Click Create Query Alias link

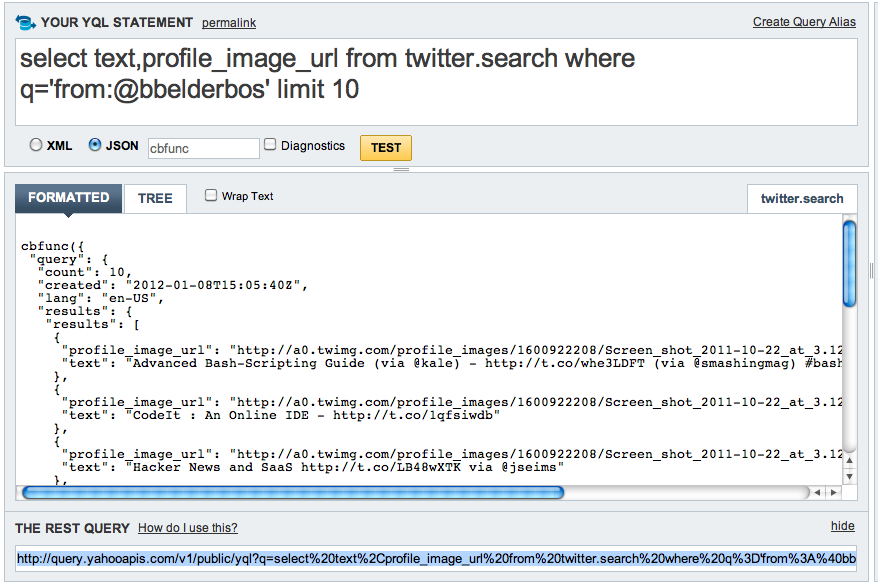click(x=804, y=22)
